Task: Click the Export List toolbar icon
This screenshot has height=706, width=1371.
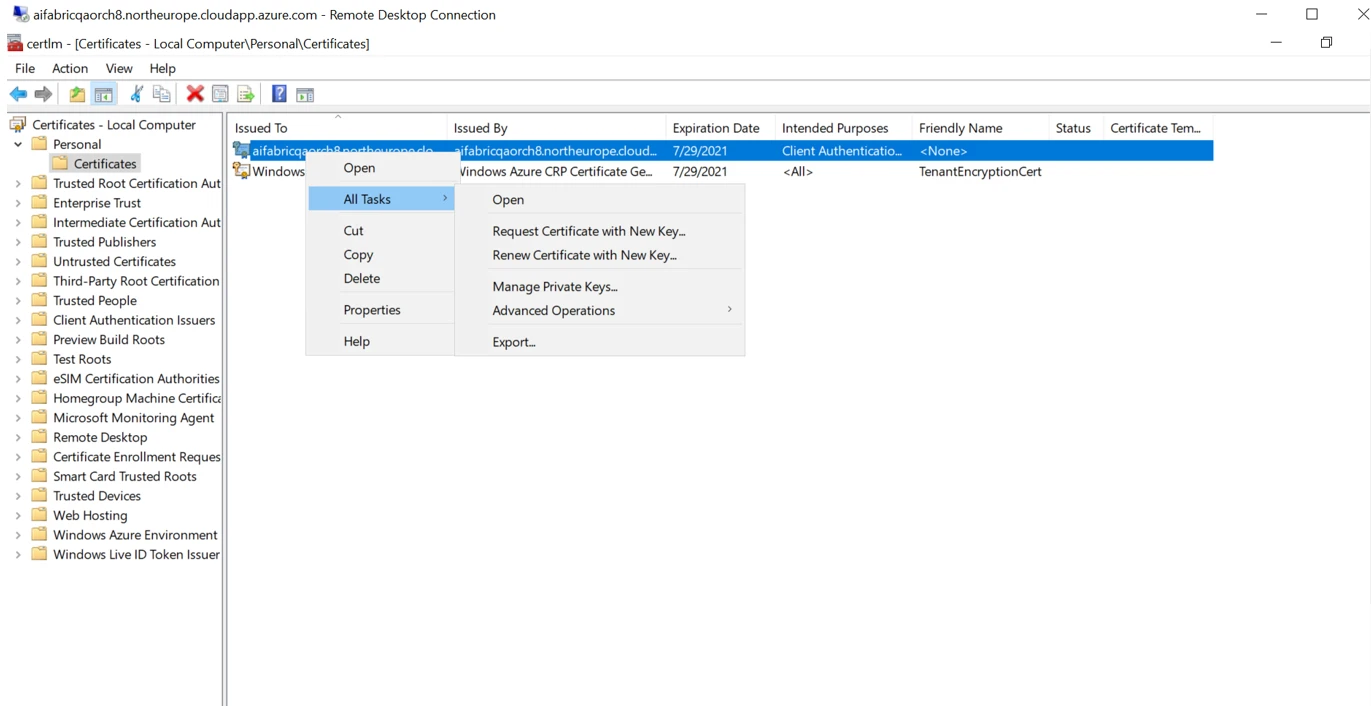Action: click(245, 94)
